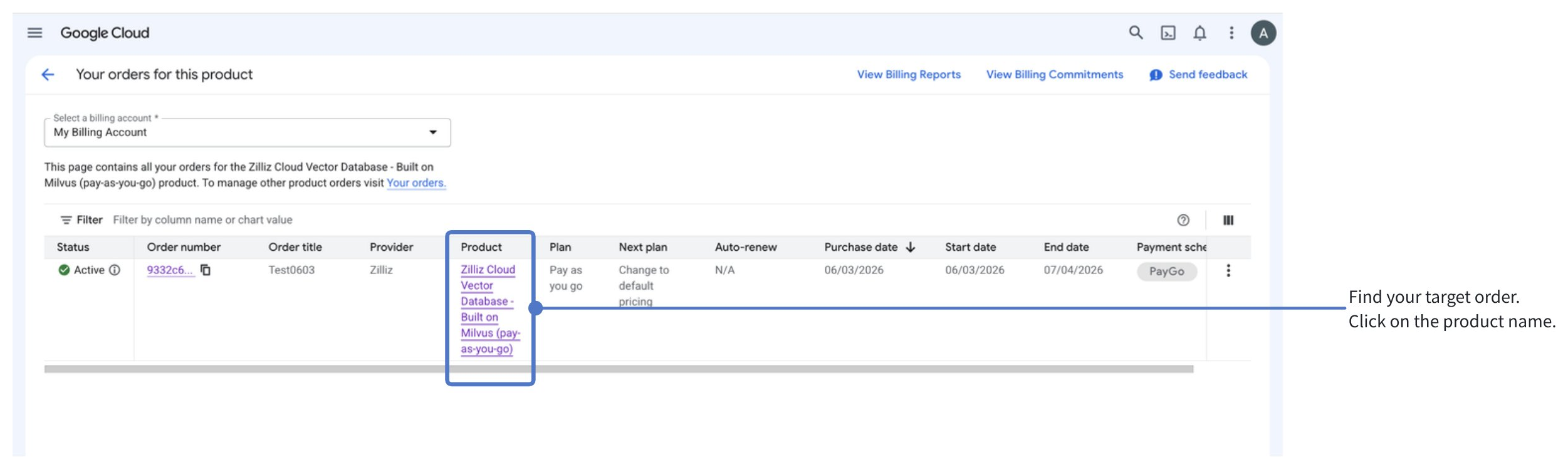1568x469 pixels.
Task: Select the Zilliz provider cell
Action: 381,270
